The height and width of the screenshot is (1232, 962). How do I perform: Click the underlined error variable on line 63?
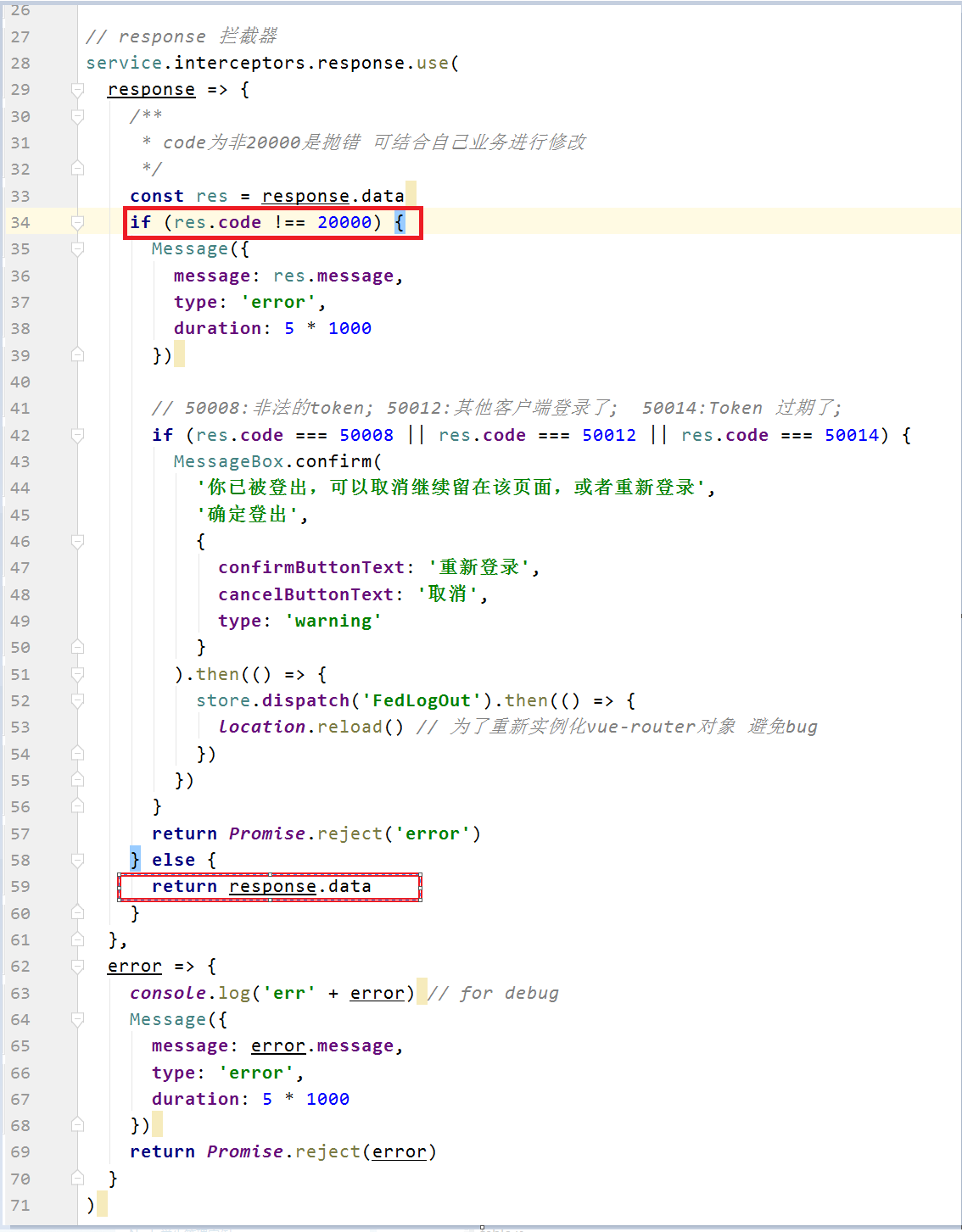377,993
